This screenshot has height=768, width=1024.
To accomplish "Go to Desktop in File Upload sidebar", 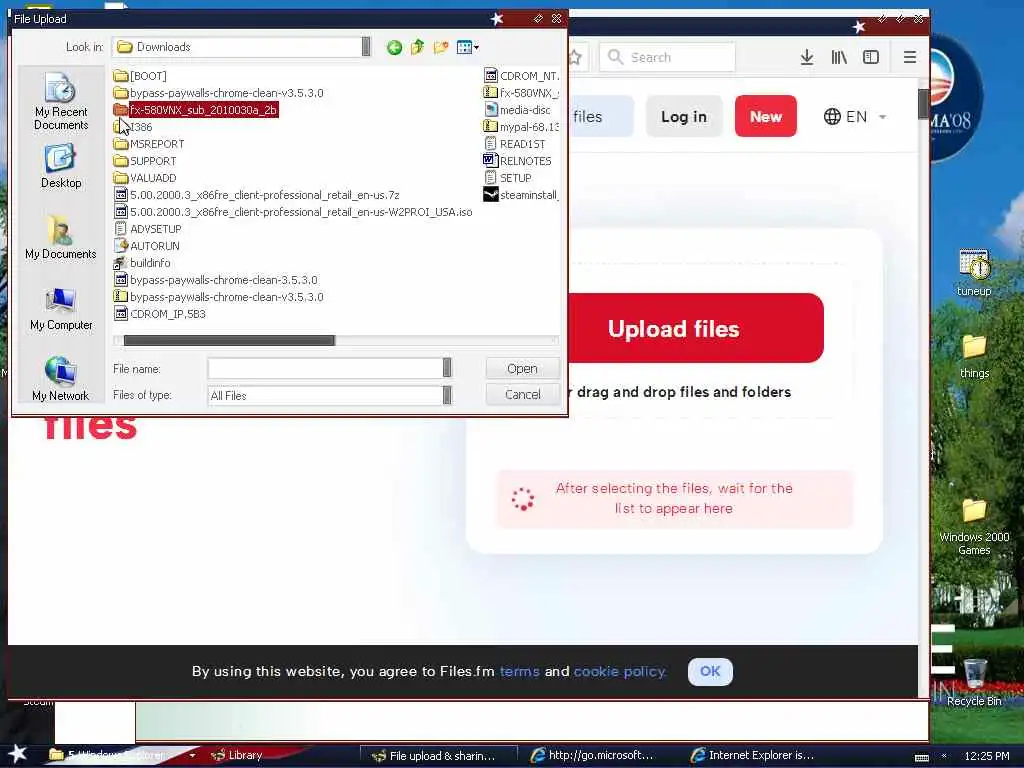I will [61, 167].
